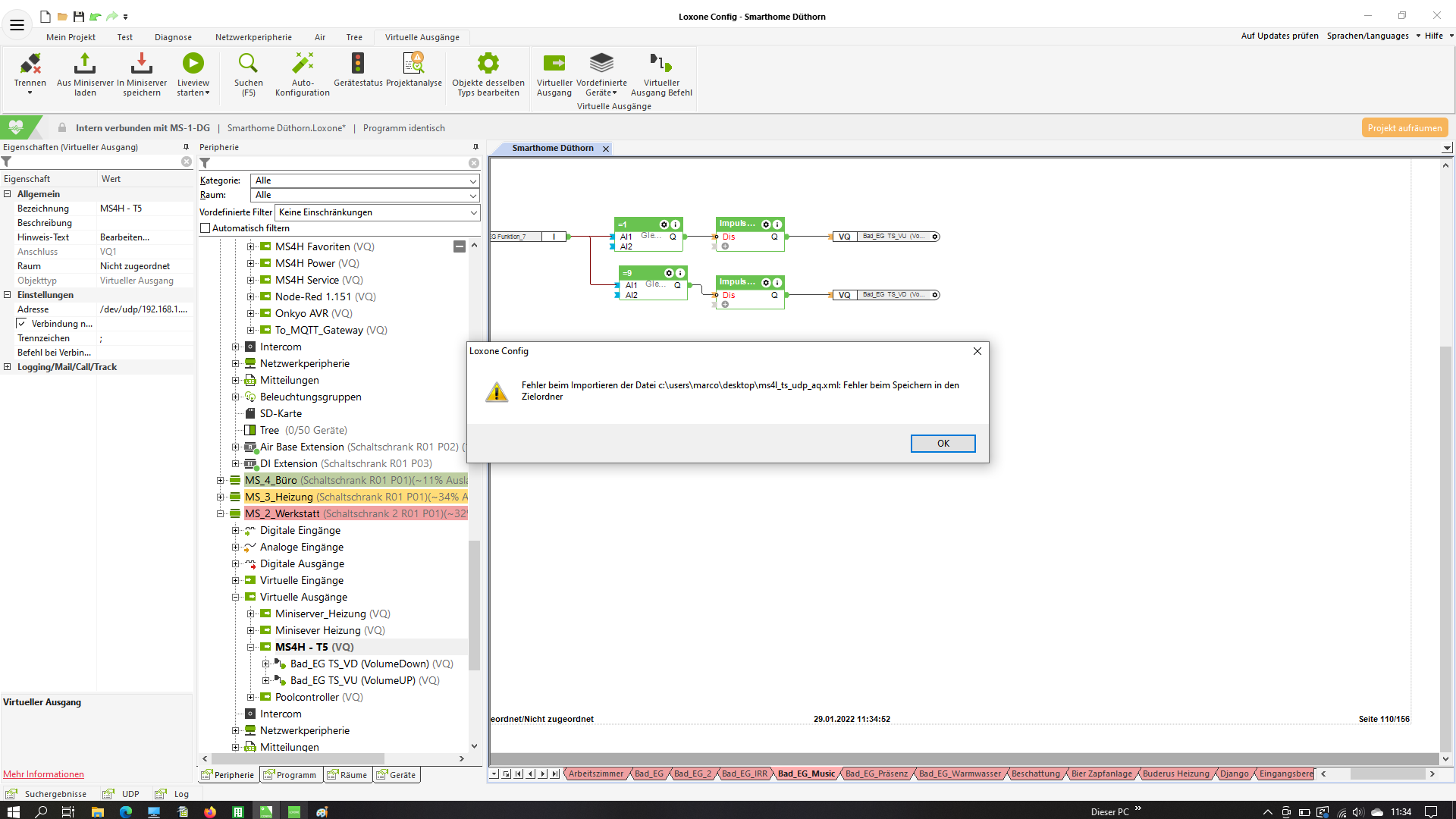The height and width of the screenshot is (819, 1456).
Task: Click In Miniserver speichern icon
Action: tap(142, 64)
